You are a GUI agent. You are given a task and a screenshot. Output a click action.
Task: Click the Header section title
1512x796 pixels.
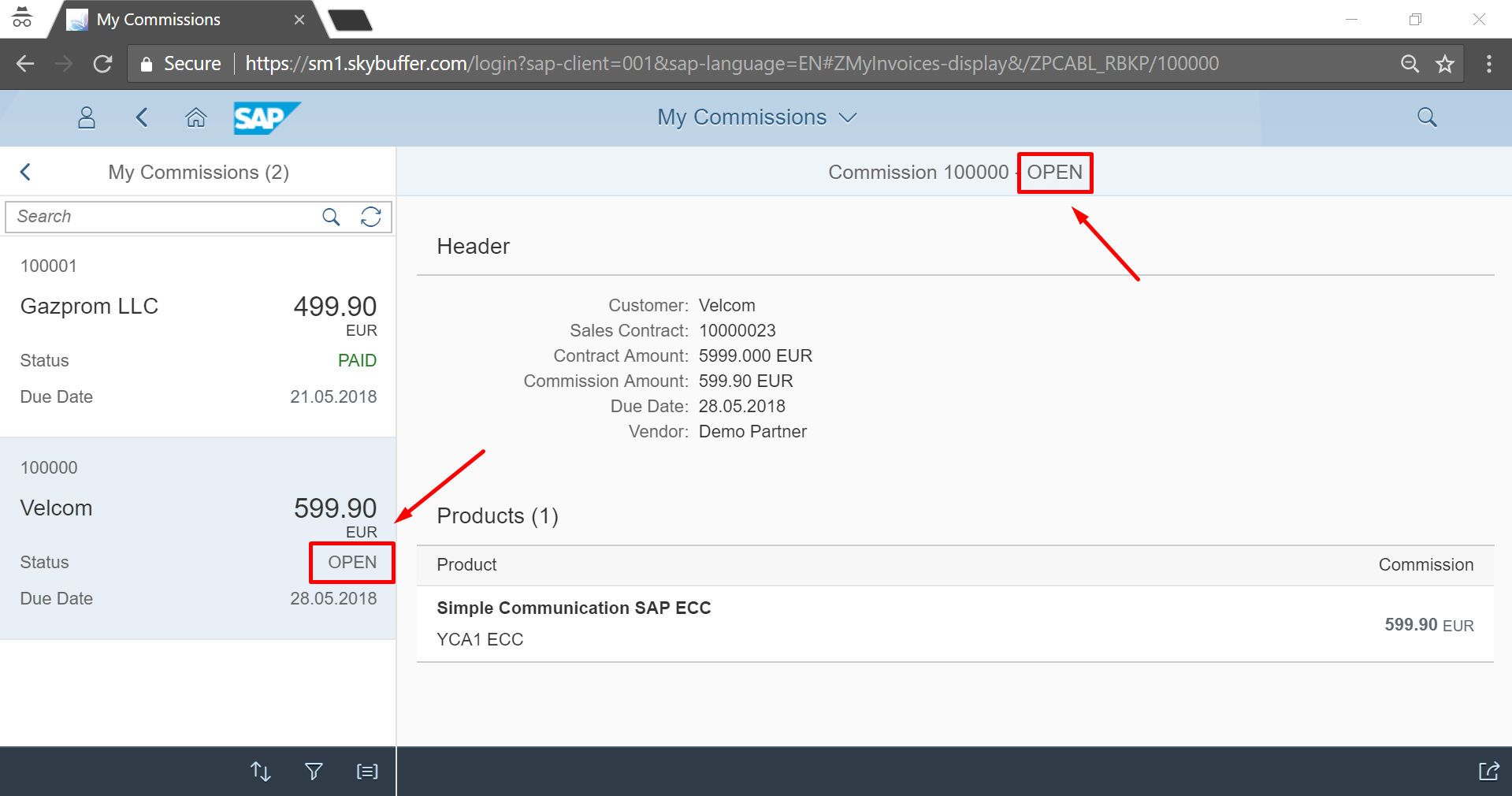point(474,247)
